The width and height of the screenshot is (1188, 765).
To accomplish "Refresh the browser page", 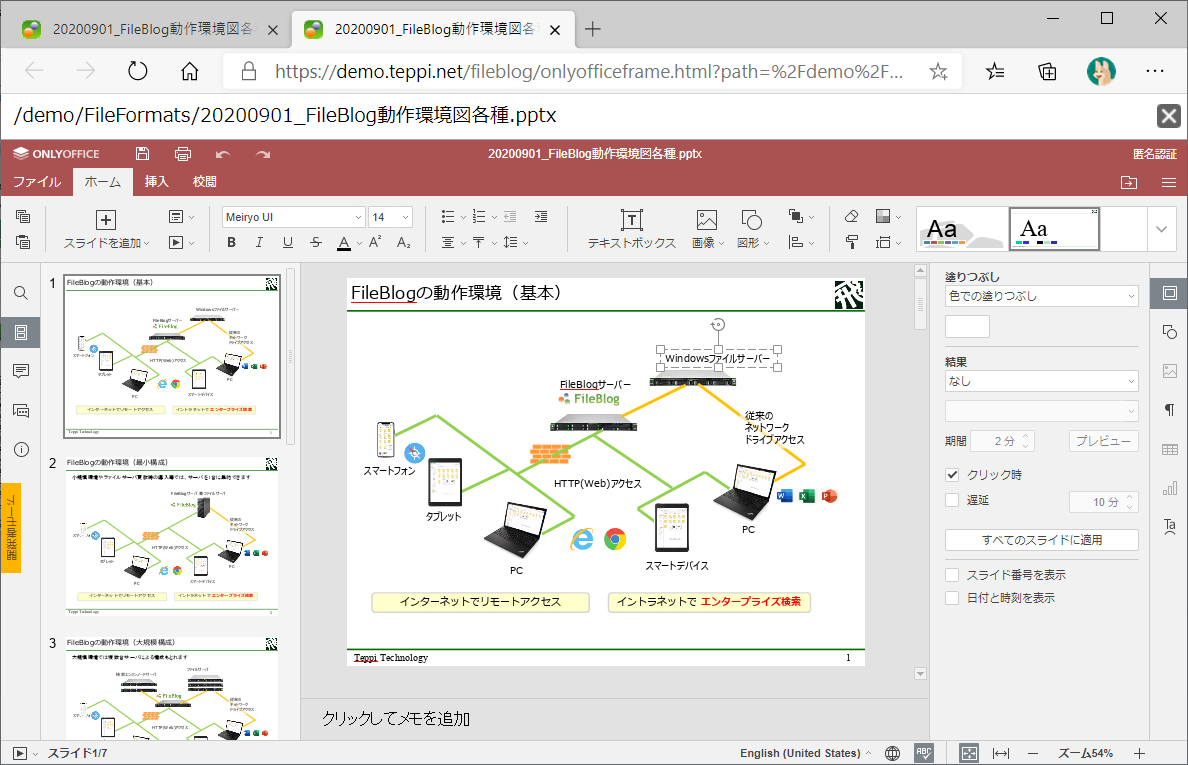I will click(137, 71).
